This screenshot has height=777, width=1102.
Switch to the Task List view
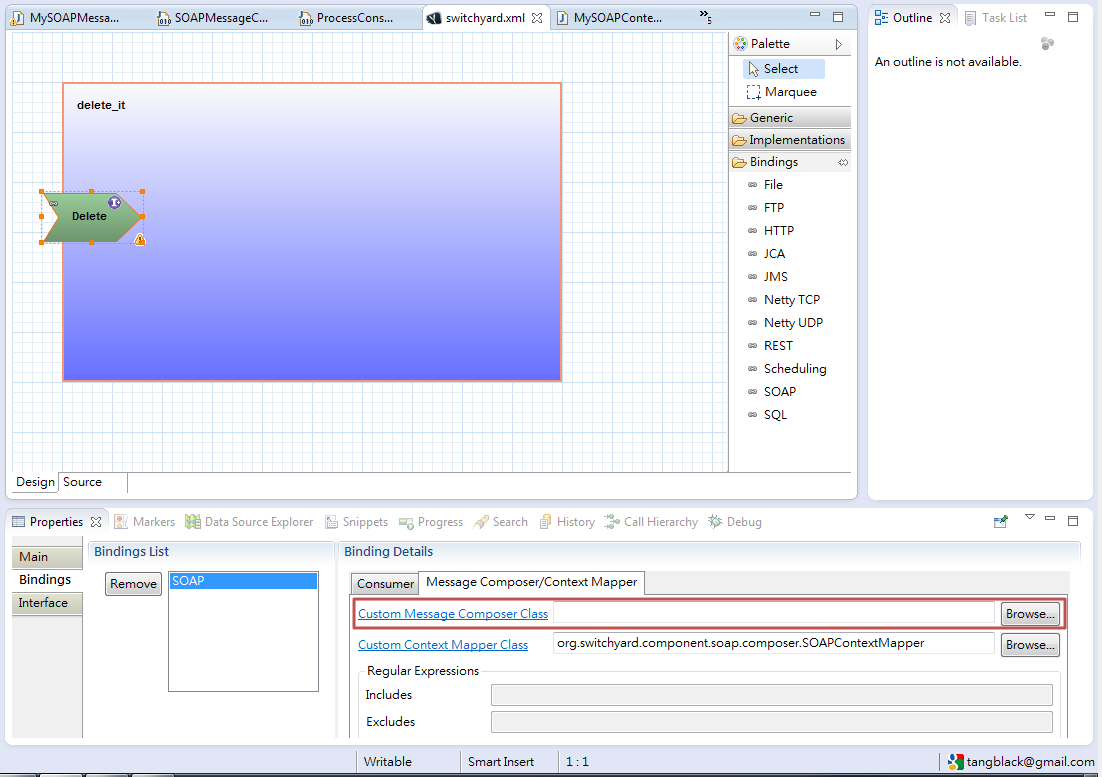pos(996,18)
